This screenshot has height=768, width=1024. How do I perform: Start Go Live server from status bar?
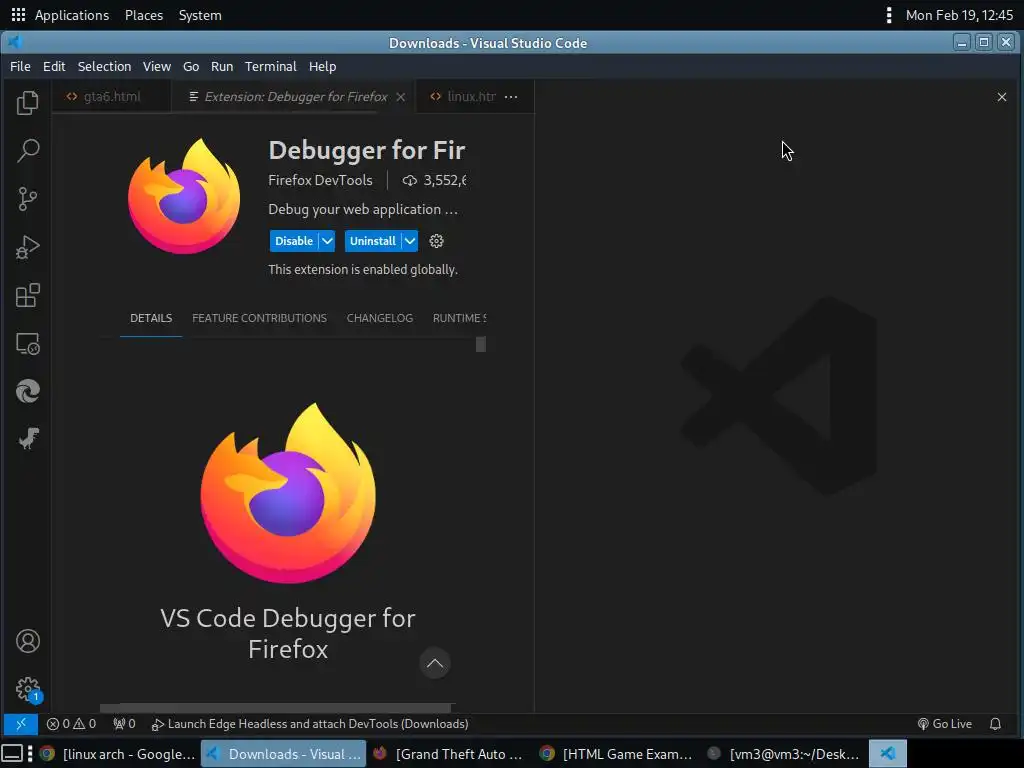coord(944,724)
